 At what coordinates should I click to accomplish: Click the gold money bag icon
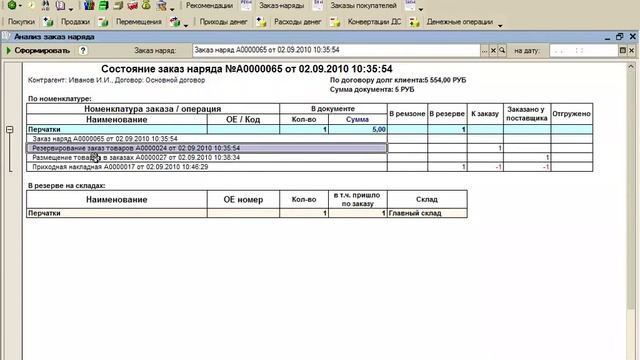tap(146, 5)
